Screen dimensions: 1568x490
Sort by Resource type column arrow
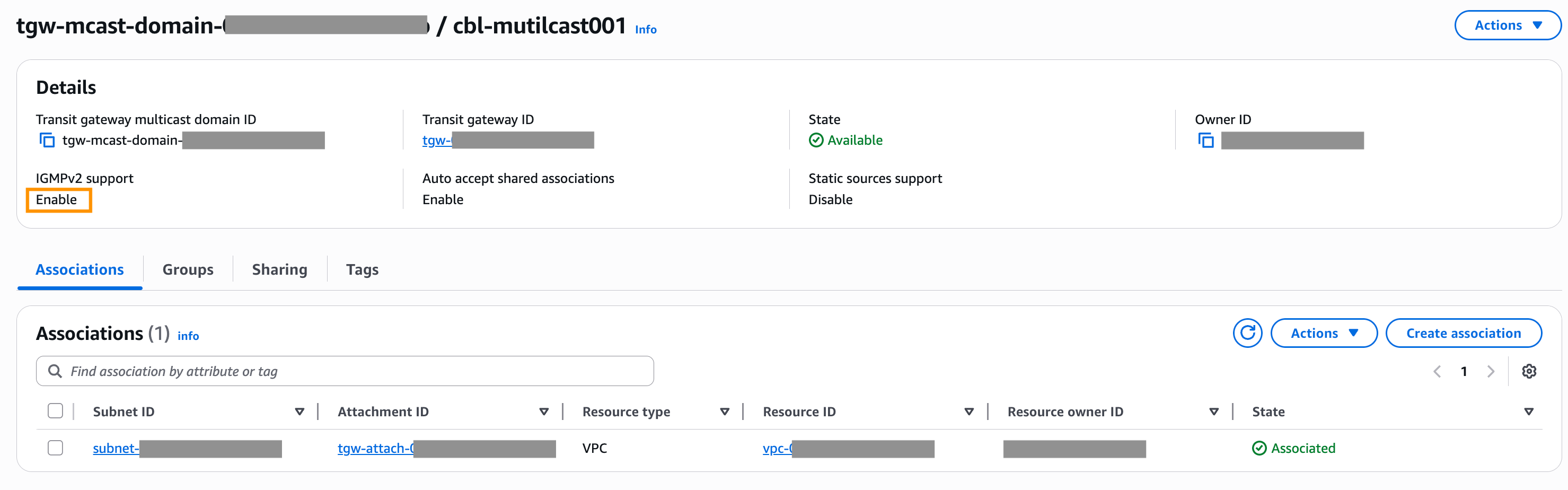point(724,412)
